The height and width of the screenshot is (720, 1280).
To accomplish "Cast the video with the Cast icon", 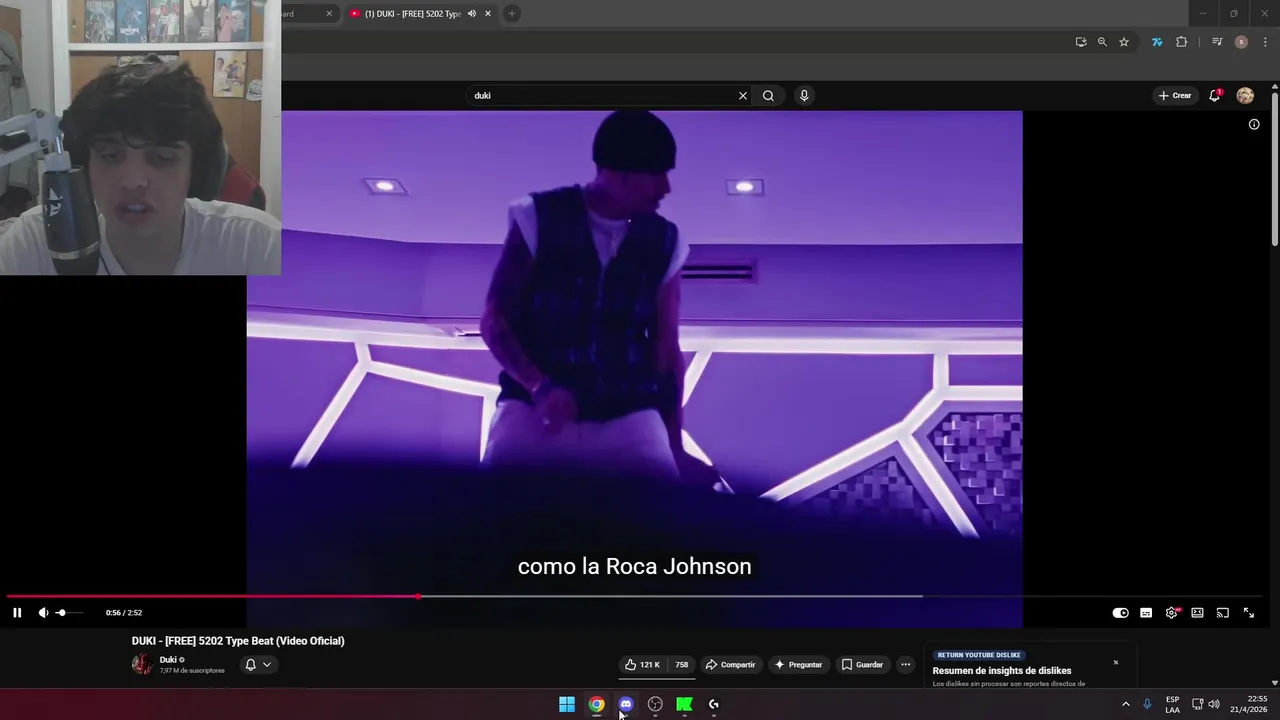I will click(1223, 613).
